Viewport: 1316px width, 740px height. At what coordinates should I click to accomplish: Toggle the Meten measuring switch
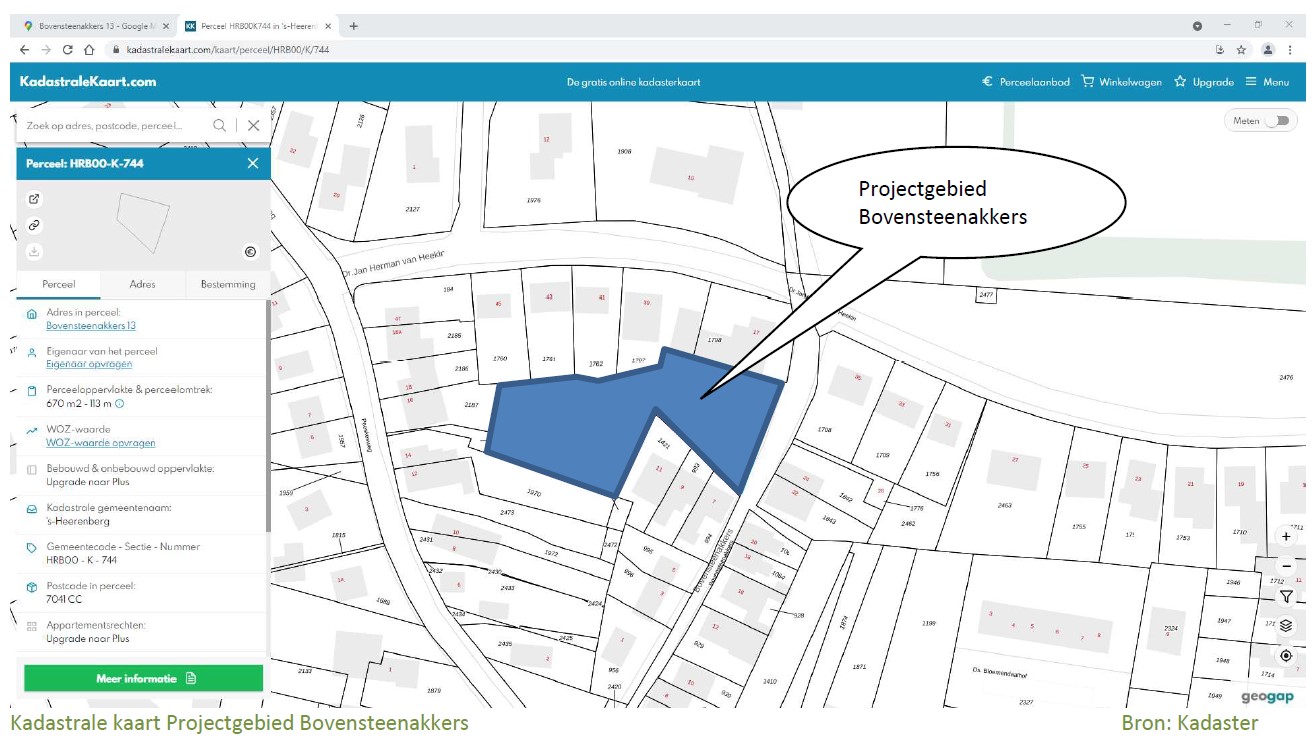tap(1277, 121)
